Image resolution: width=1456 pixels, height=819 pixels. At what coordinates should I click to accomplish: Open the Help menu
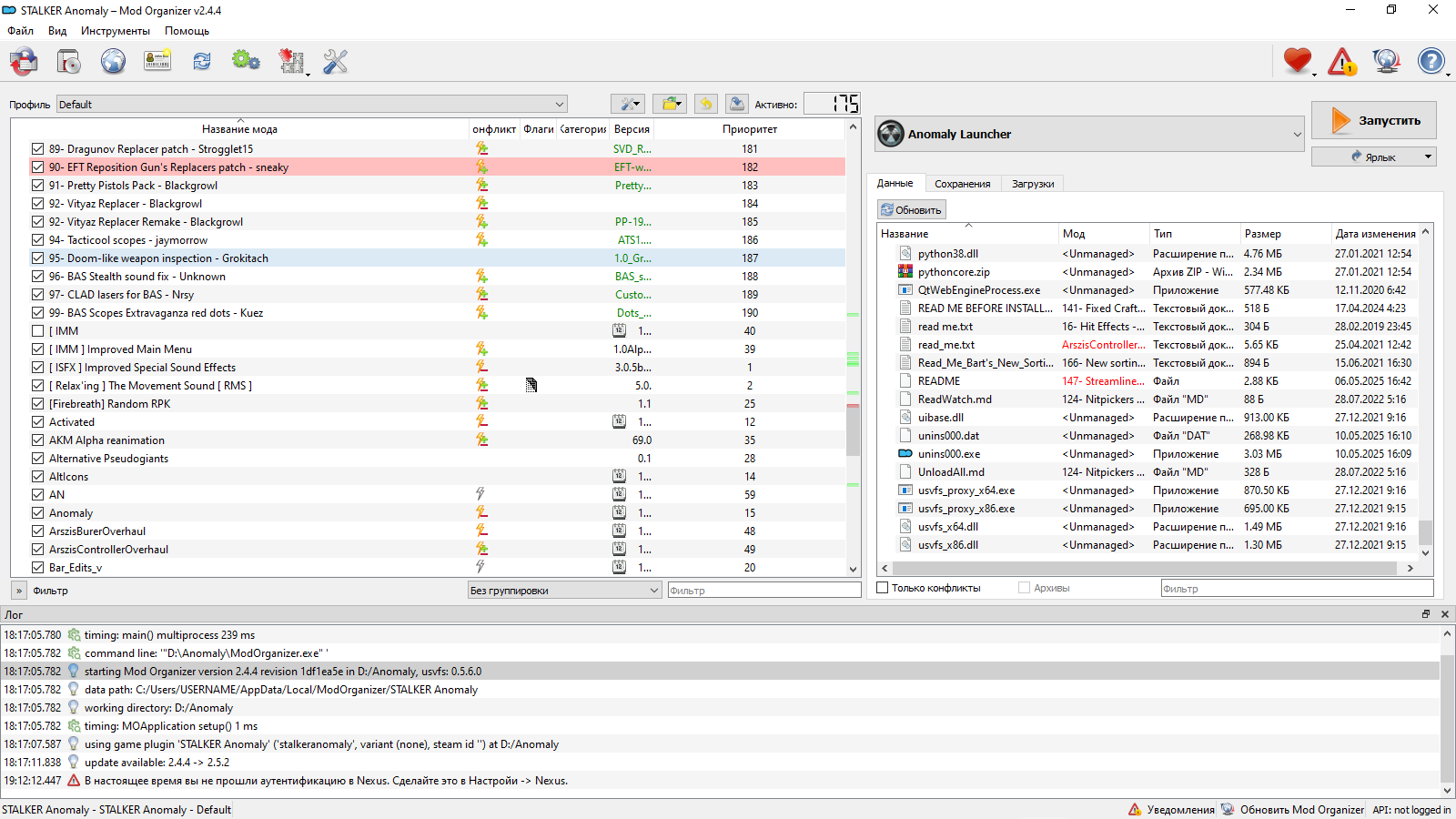pos(187,30)
